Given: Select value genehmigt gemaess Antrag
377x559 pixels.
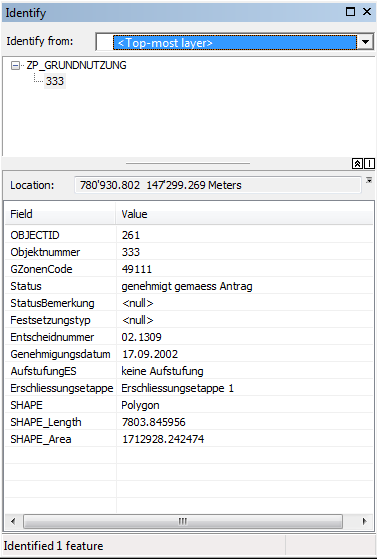Looking at the screenshot, I should click(187, 286).
